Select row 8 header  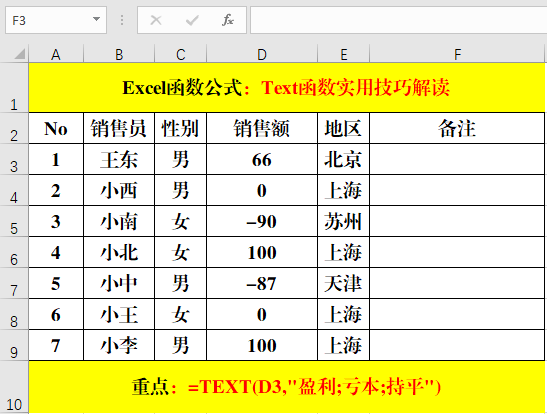click(14, 314)
